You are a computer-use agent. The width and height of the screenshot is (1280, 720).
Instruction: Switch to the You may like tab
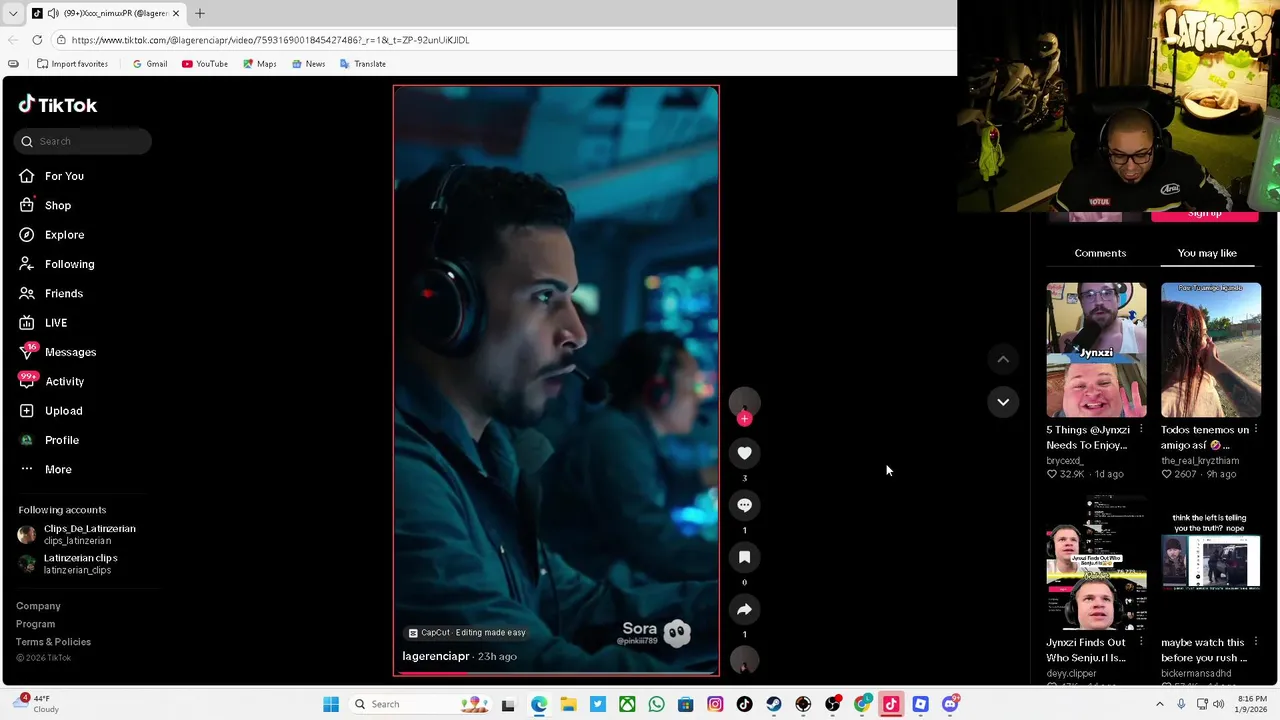tap(1207, 253)
